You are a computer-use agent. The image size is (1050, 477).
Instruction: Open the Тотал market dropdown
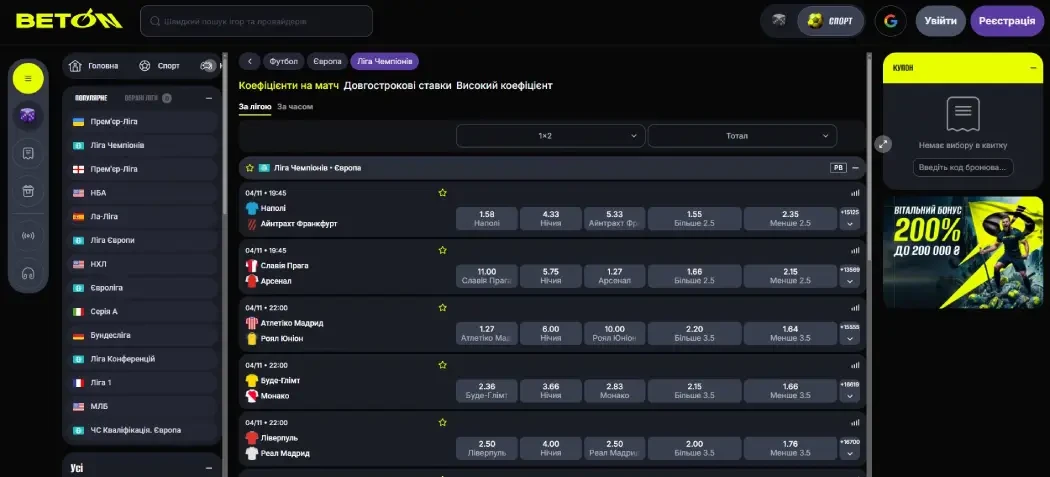(742, 136)
